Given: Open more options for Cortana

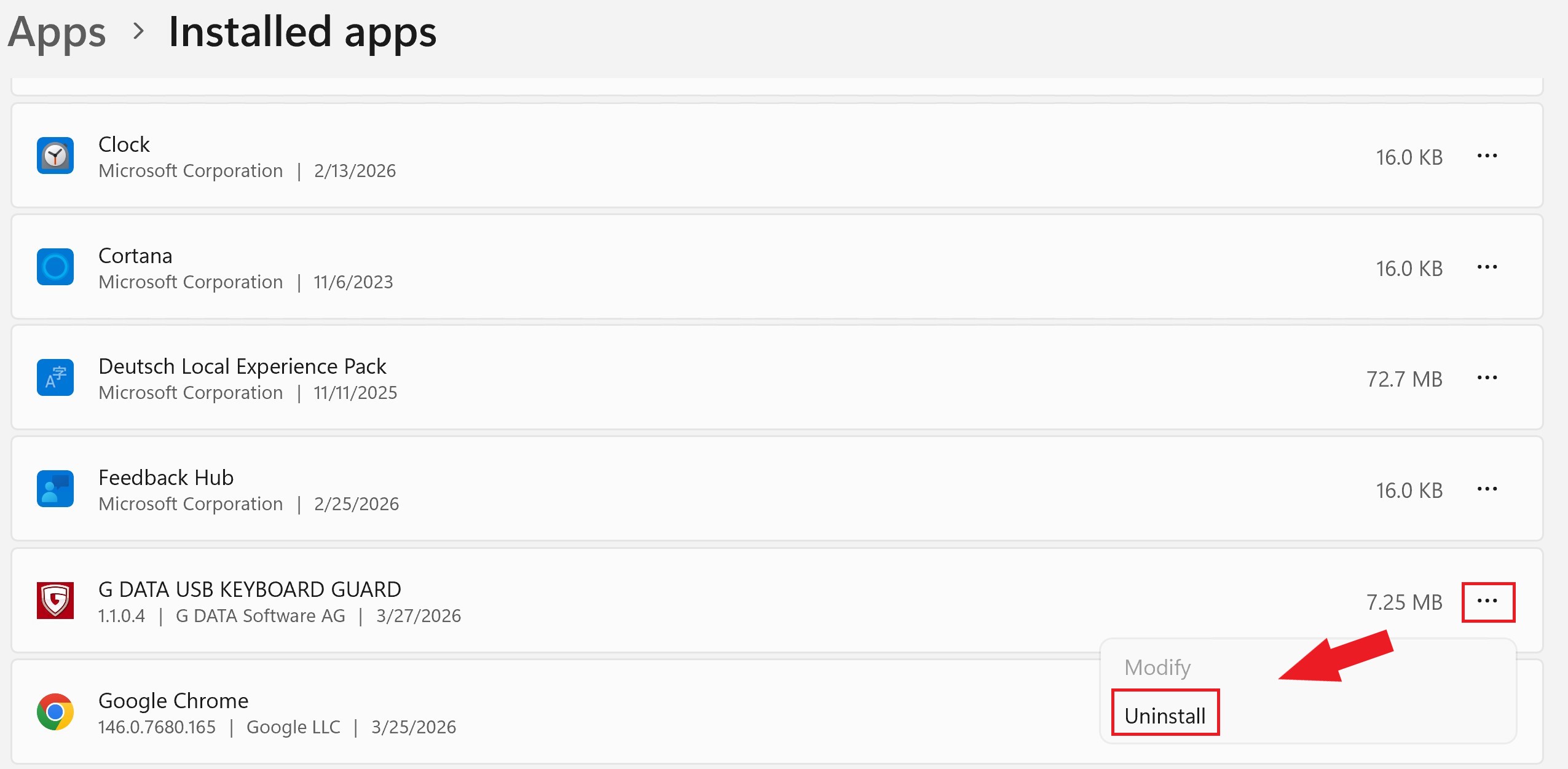Looking at the screenshot, I should [1487, 267].
